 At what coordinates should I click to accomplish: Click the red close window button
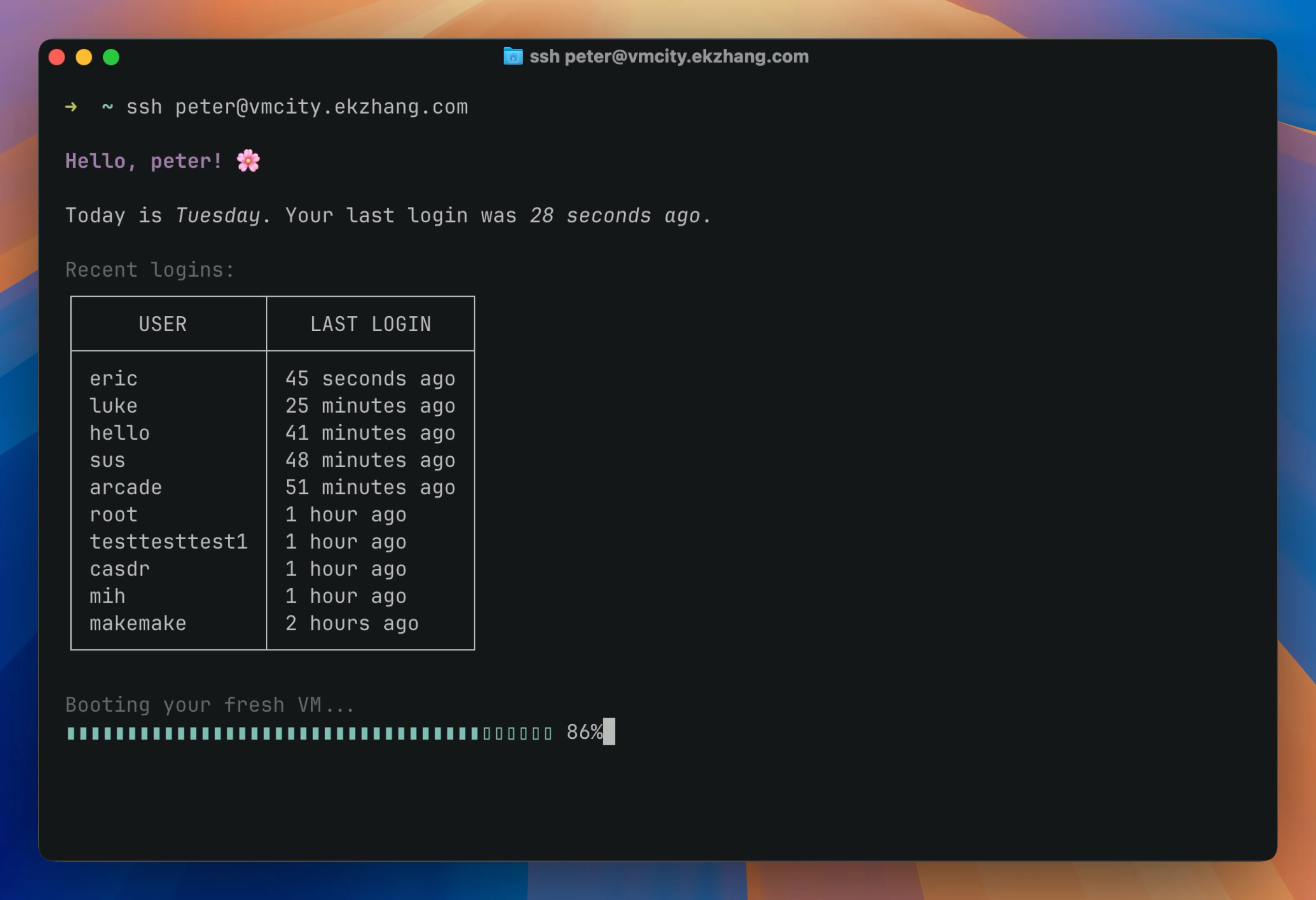point(57,57)
